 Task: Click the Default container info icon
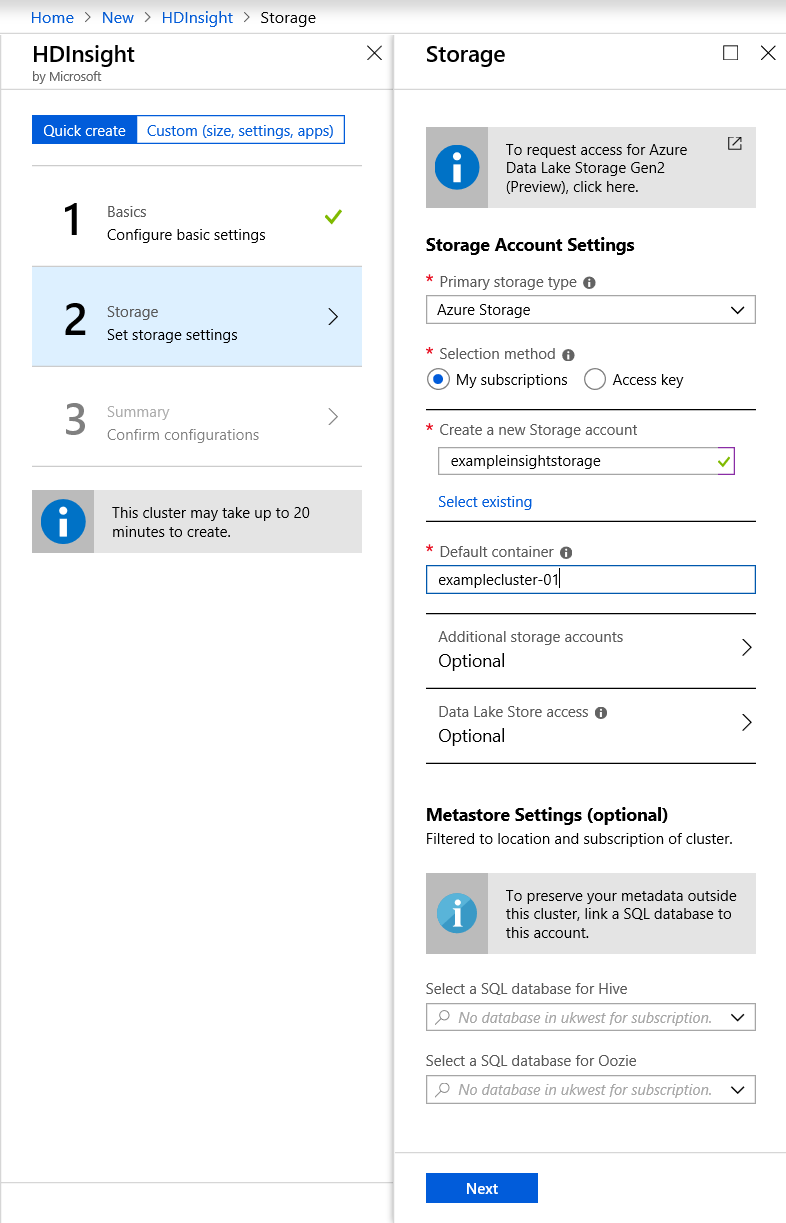[566, 553]
